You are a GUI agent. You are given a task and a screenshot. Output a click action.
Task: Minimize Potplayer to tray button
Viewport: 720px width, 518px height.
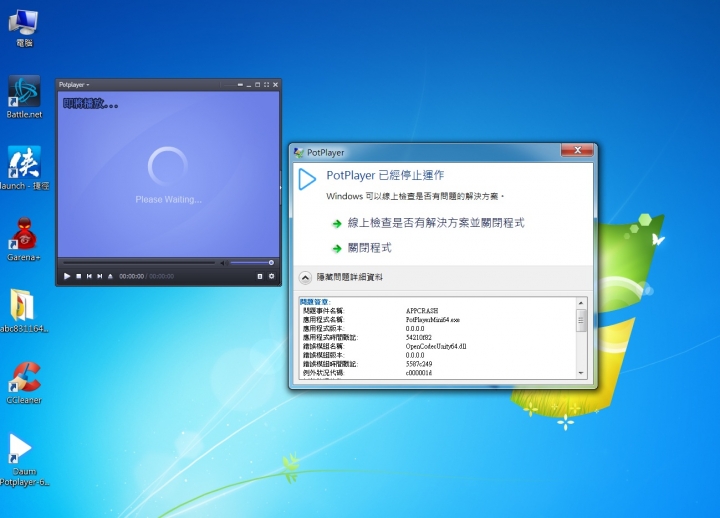[240, 84]
